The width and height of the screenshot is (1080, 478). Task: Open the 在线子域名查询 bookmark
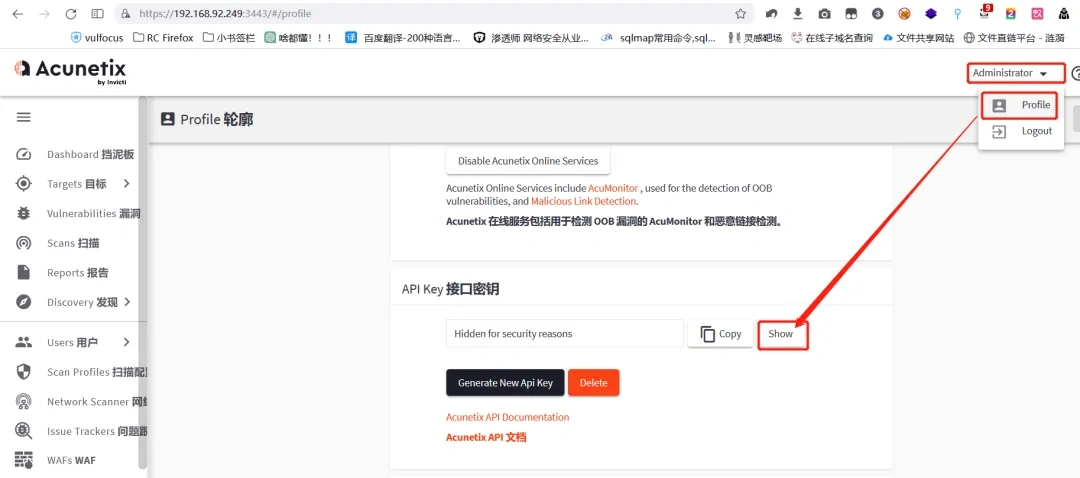pyautogui.click(x=831, y=38)
